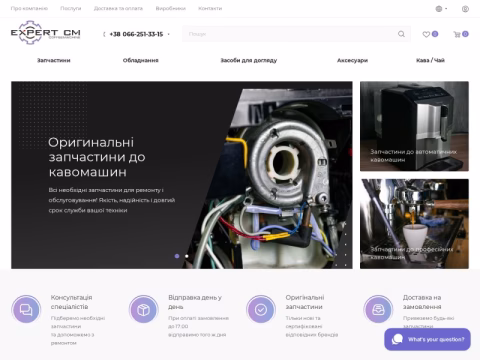
Task: Open the shopping cart icon
Action: (x=457, y=34)
